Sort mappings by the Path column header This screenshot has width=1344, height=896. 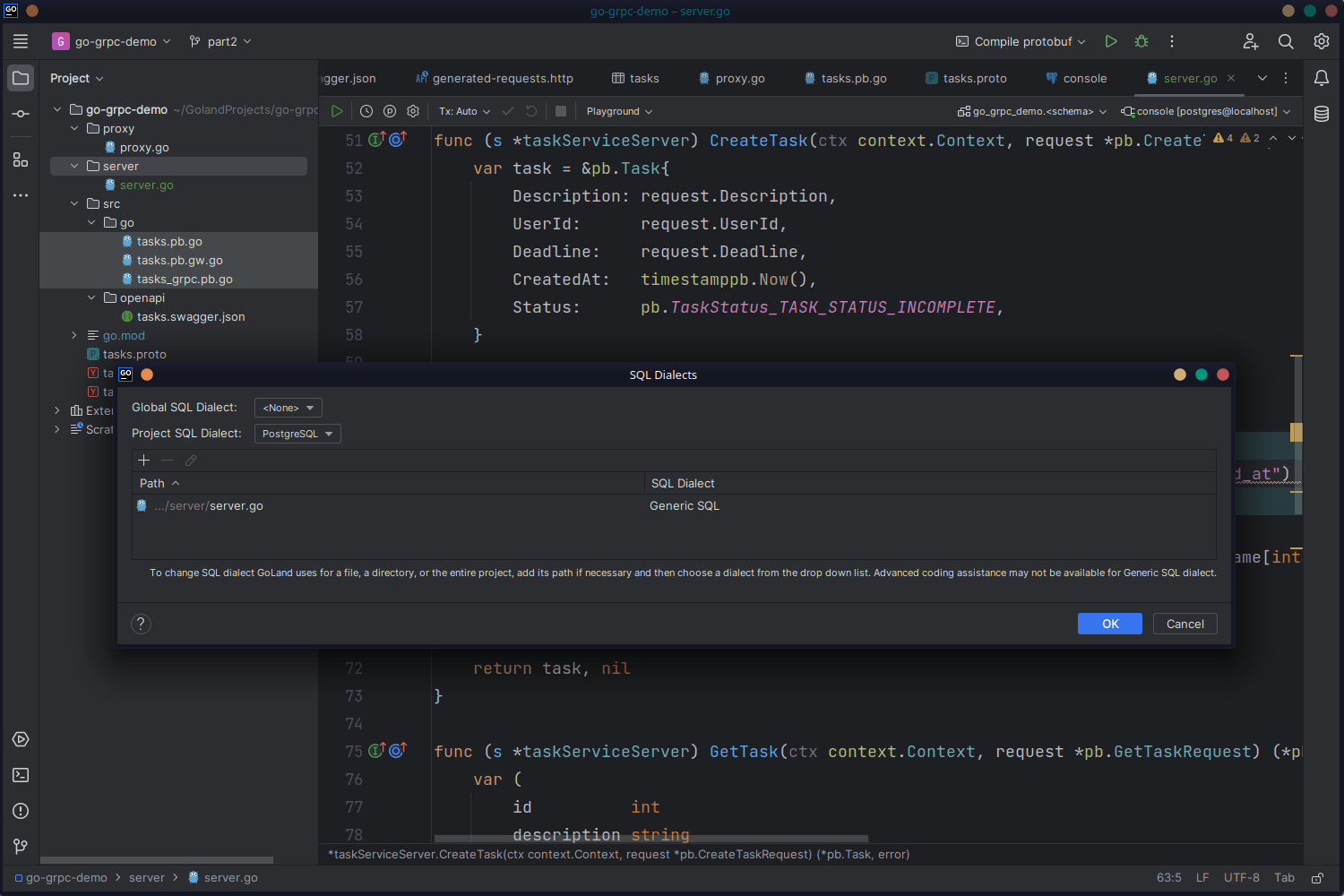tap(152, 483)
